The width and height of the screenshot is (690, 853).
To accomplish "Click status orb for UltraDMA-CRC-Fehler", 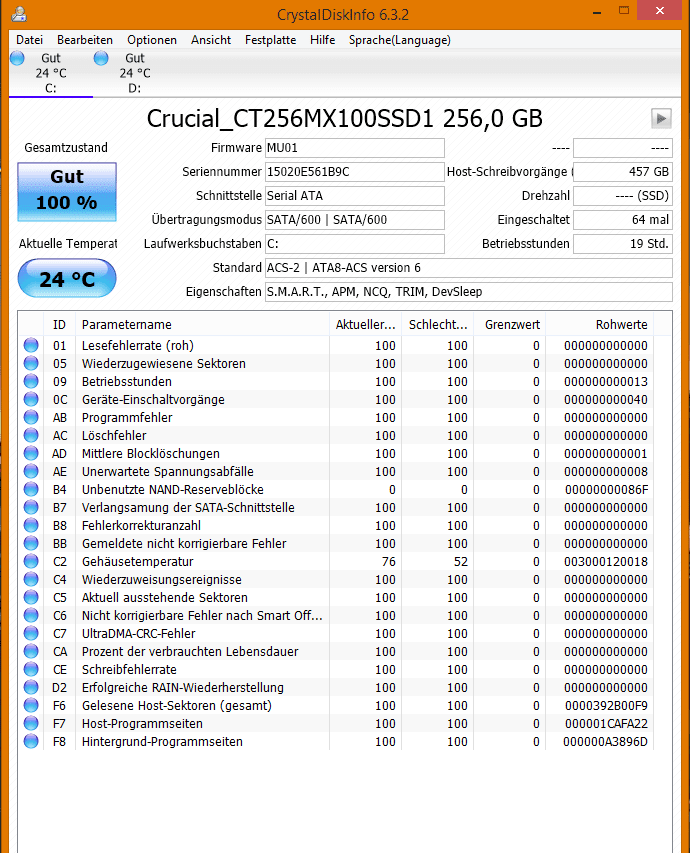I will point(31,633).
